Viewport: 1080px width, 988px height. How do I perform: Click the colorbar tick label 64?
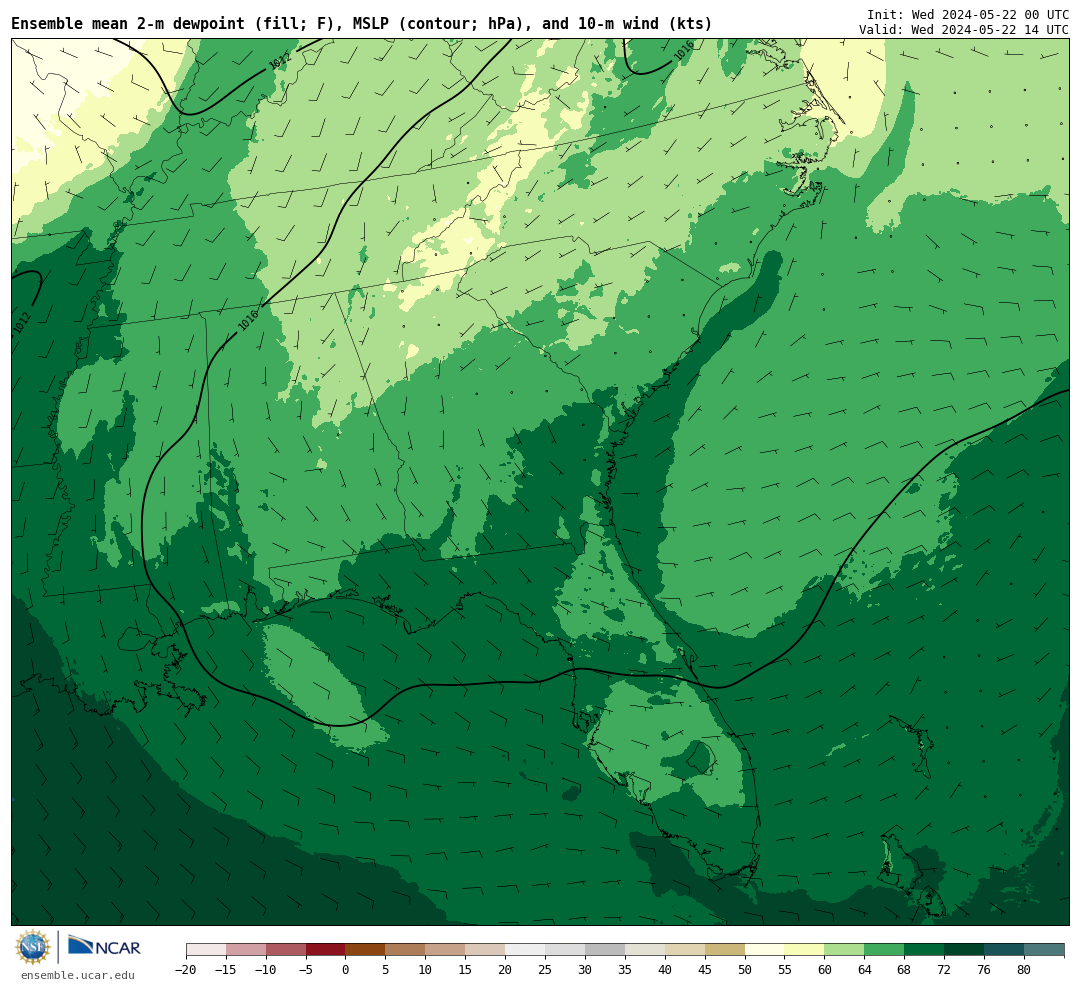[864, 970]
